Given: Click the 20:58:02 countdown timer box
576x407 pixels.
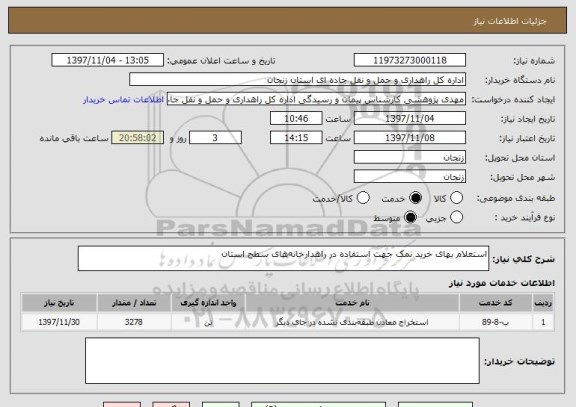Looking at the screenshot, I should [x=138, y=138].
